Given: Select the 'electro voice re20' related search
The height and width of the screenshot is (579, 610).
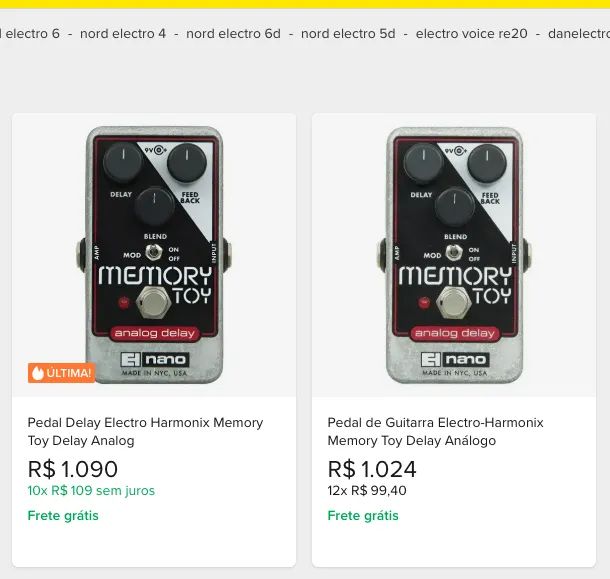Looking at the screenshot, I should (x=472, y=33).
